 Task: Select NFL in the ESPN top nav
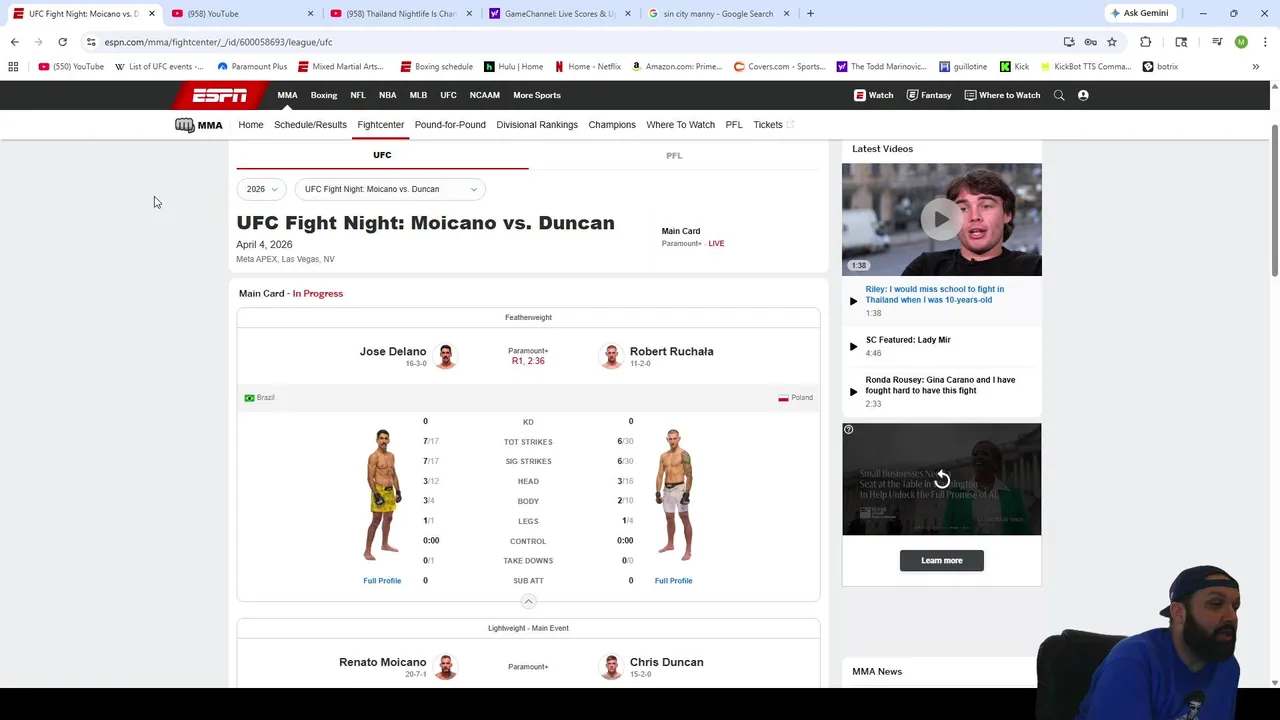(358, 95)
